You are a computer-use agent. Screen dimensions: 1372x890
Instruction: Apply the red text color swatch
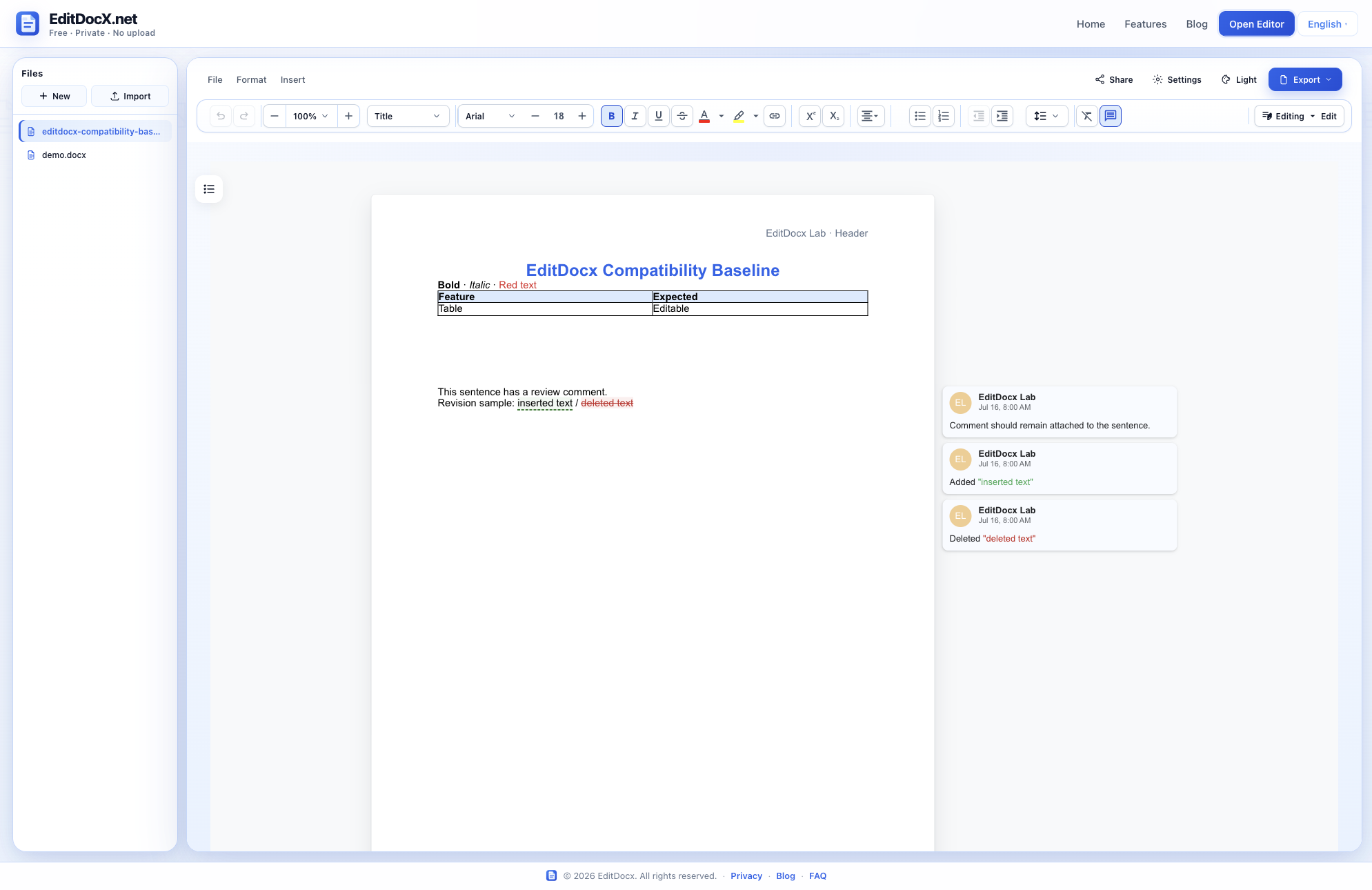click(704, 116)
